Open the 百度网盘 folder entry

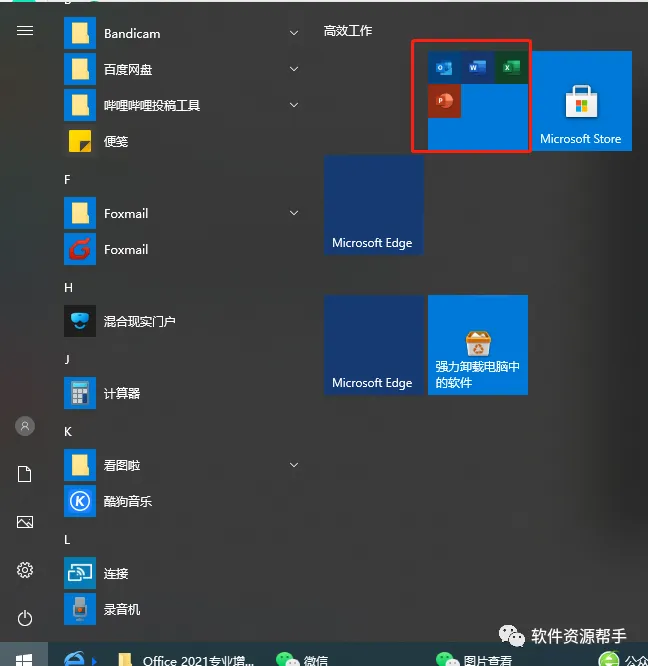point(185,69)
